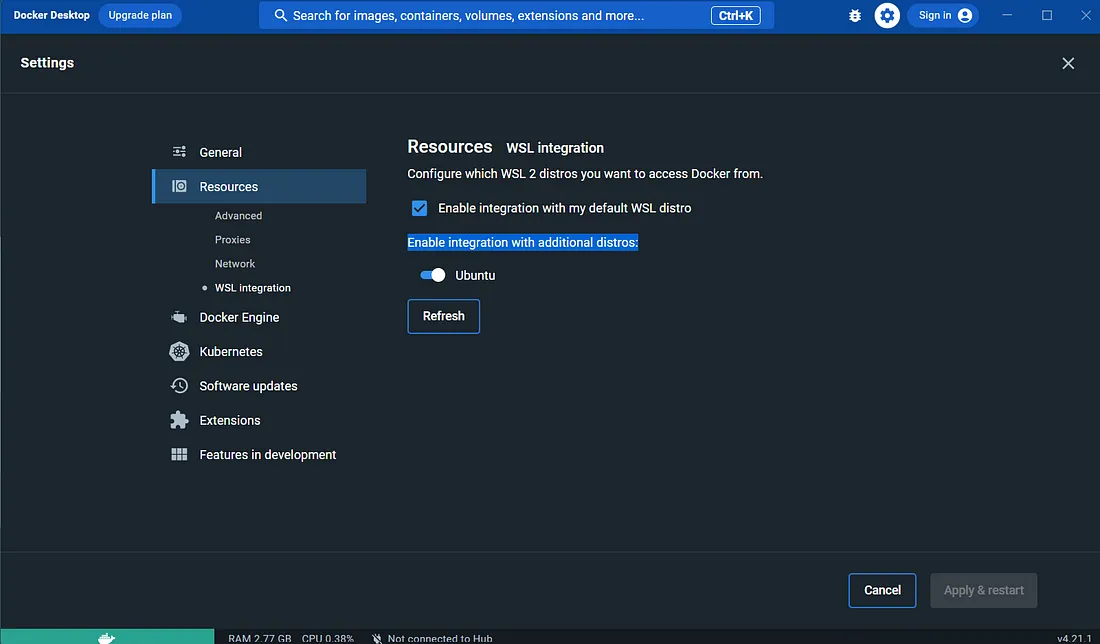Click the Cancel button

(882, 591)
